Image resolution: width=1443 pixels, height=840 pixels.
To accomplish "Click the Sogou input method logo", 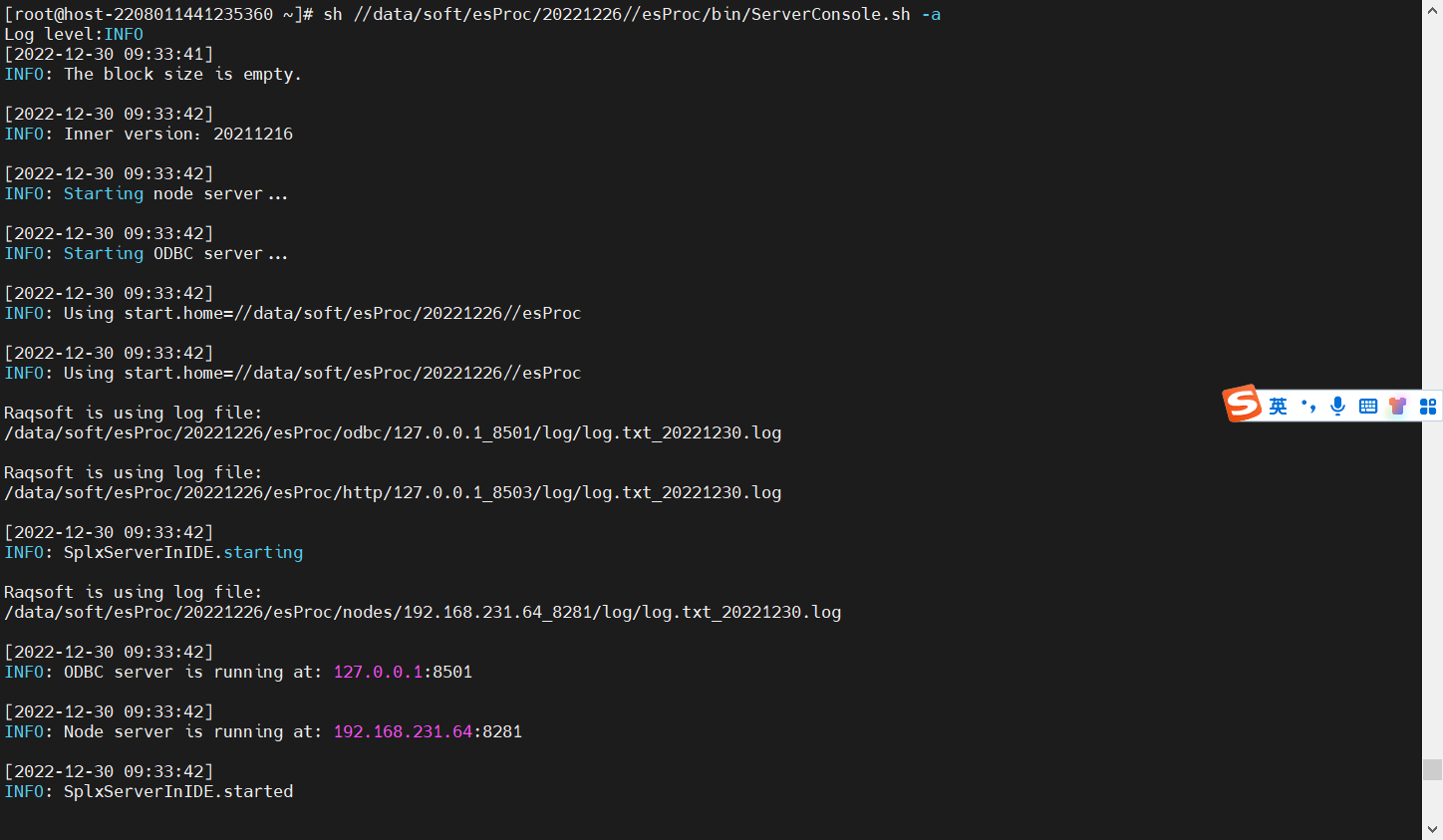I will click(1243, 404).
